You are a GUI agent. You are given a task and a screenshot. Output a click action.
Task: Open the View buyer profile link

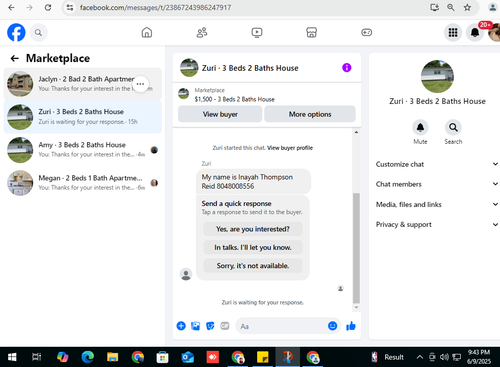(x=290, y=148)
